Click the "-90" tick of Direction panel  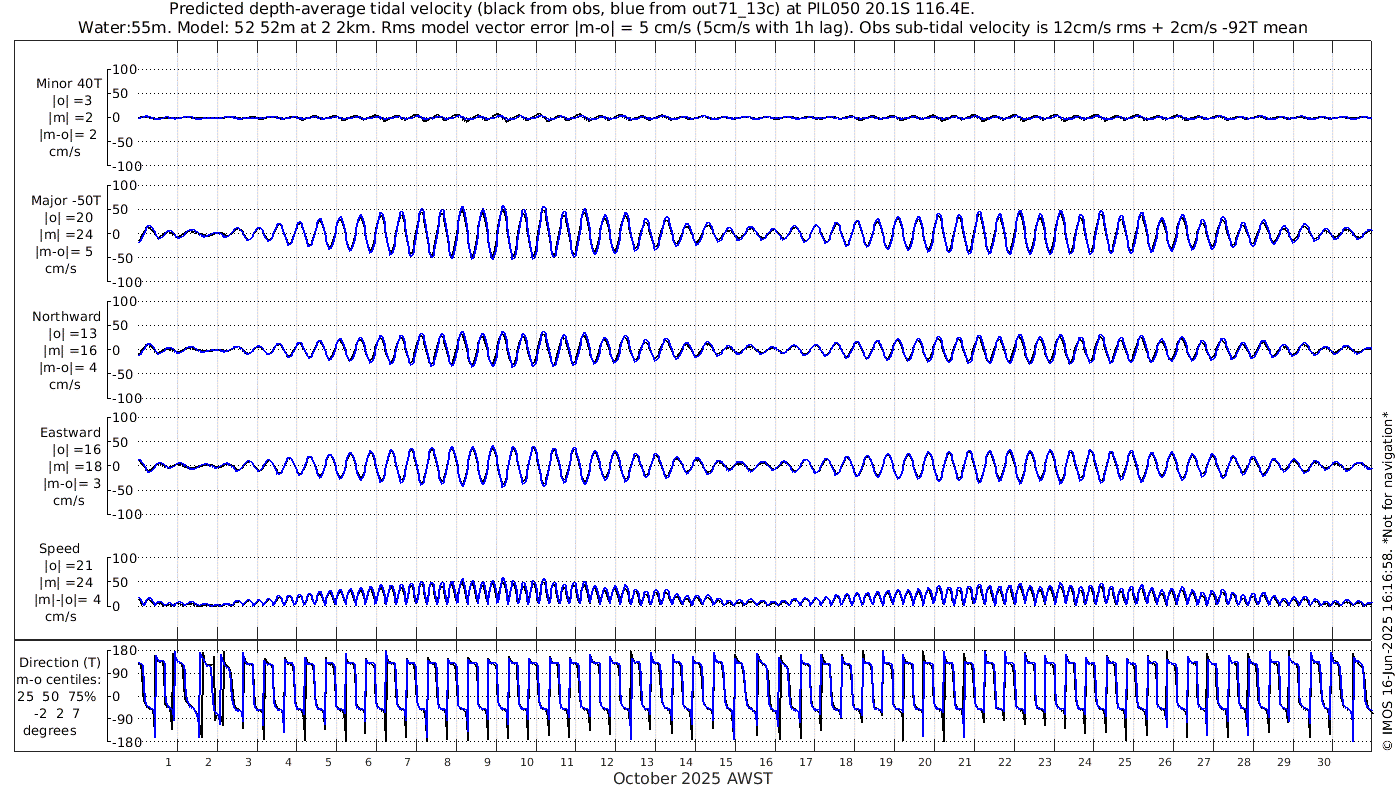124,719
